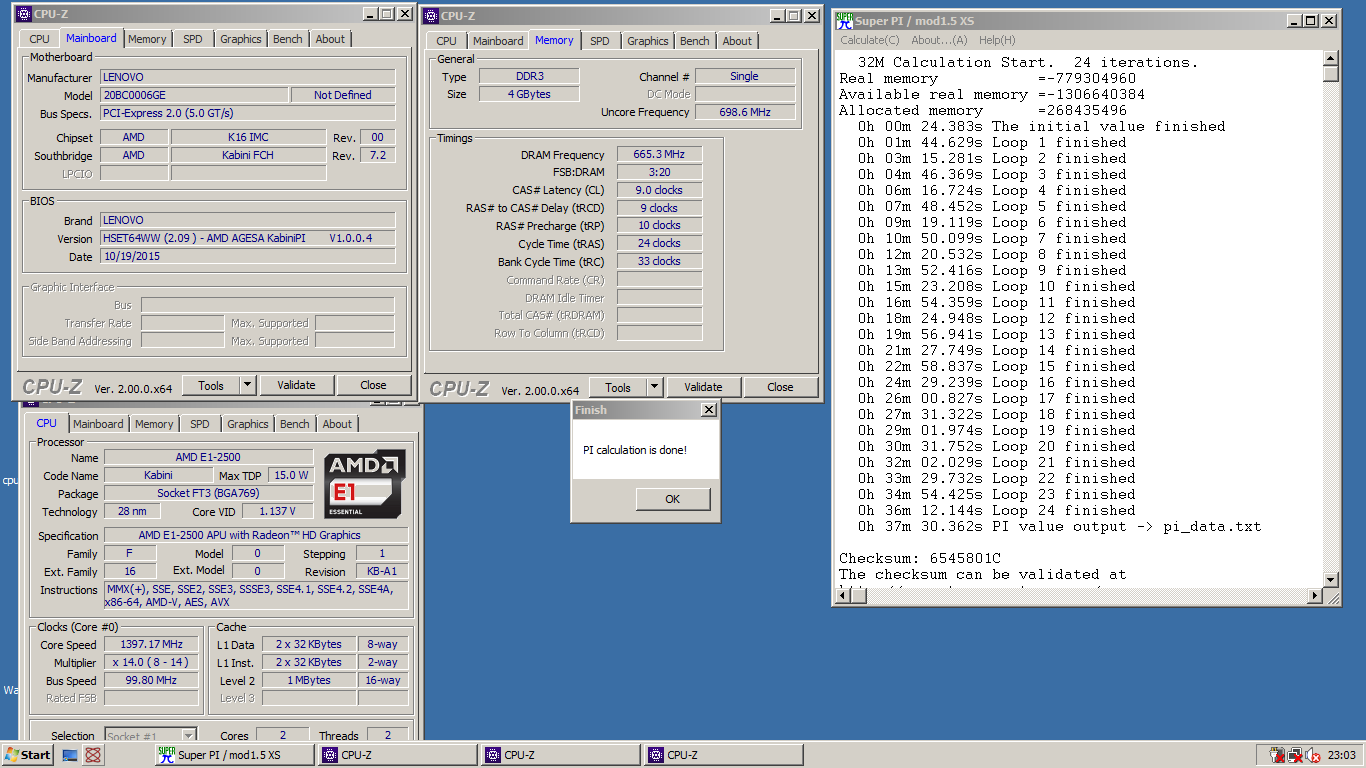Open the Tools dropdown arrow in the Mainboard window
This screenshot has height=768, width=1366.
pos(247,385)
